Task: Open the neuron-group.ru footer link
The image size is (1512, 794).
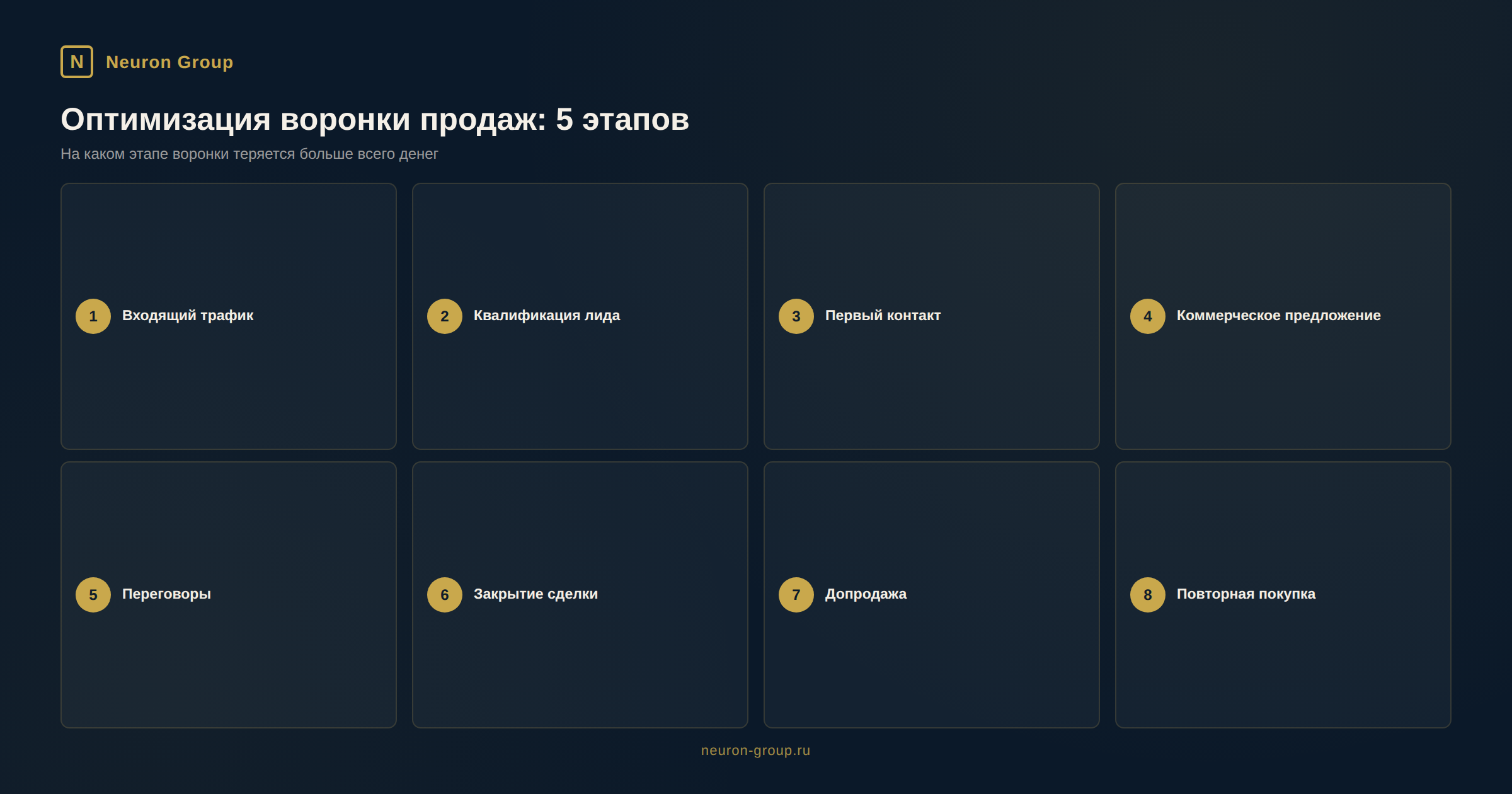Action: 755,751
